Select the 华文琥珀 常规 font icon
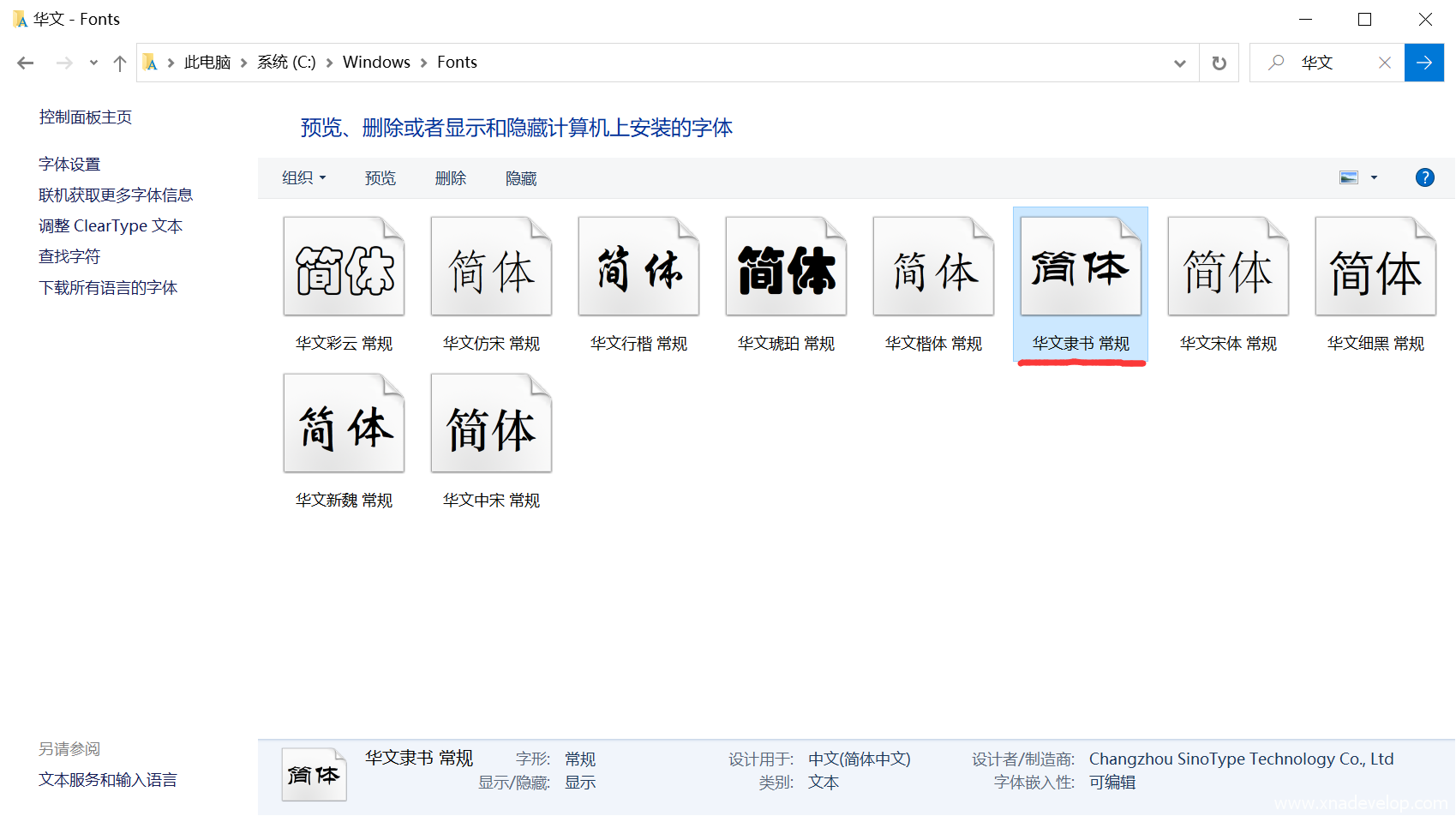Image resolution: width=1456 pixels, height=816 pixels. (x=786, y=267)
